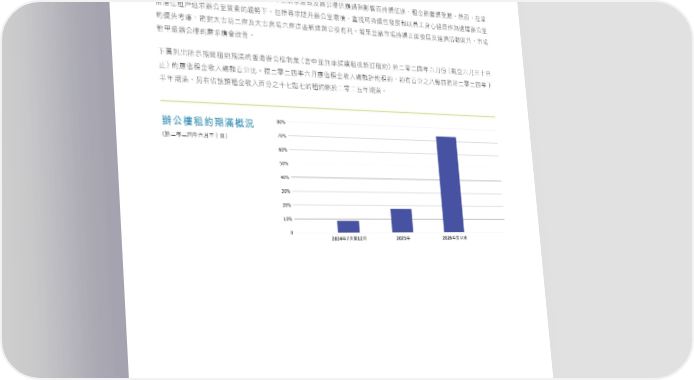Click the 50% y-axis label
This screenshot has height=380, width=694.
coord(284,164)
